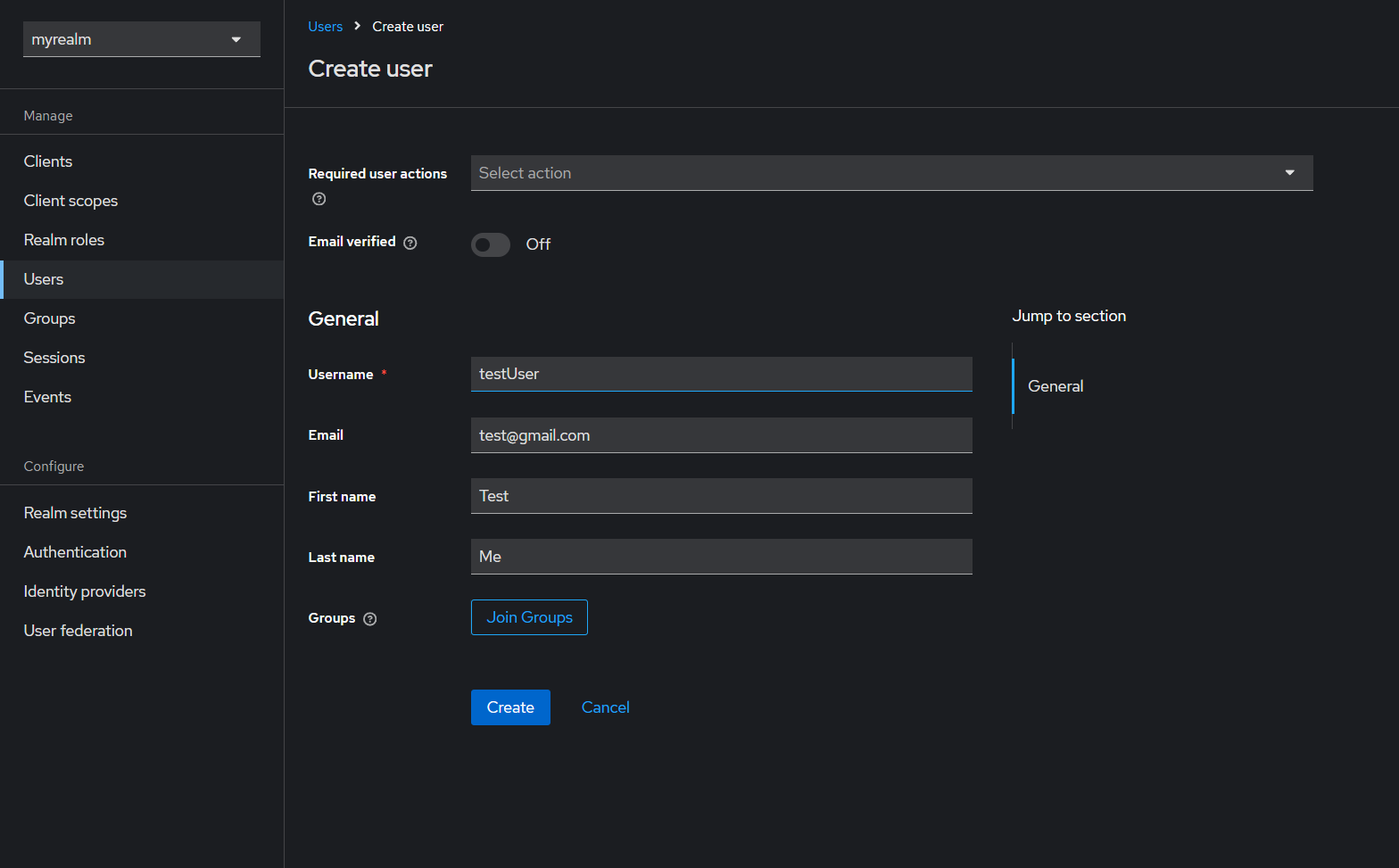Focus the Username input field

722,374
